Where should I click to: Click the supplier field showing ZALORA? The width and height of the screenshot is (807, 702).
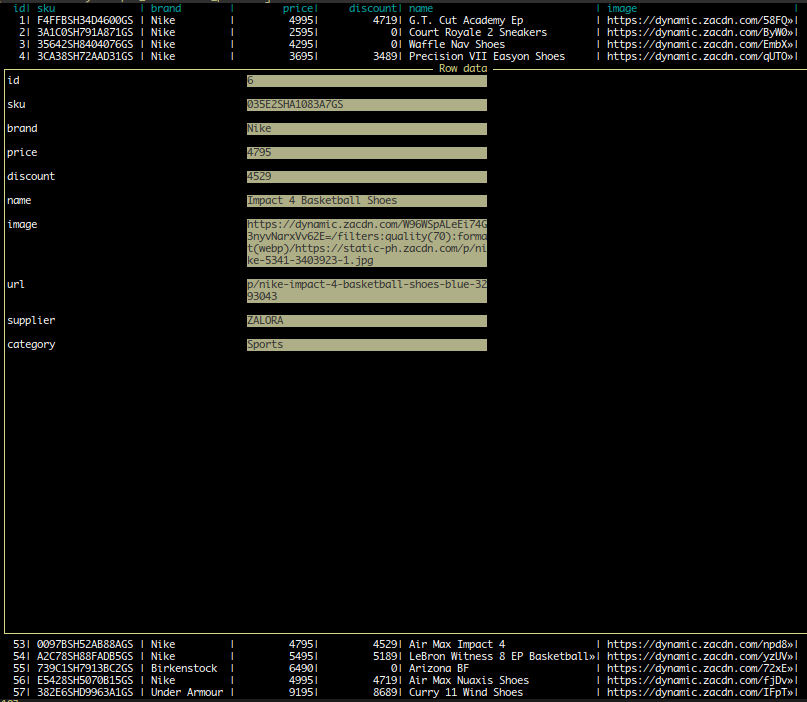(366, 321)
